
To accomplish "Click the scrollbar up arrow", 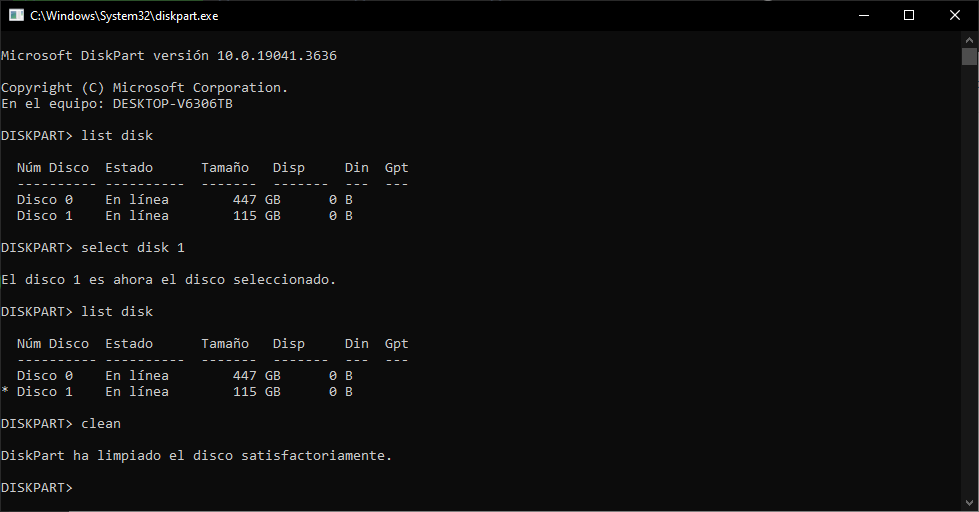I will 969,39.
